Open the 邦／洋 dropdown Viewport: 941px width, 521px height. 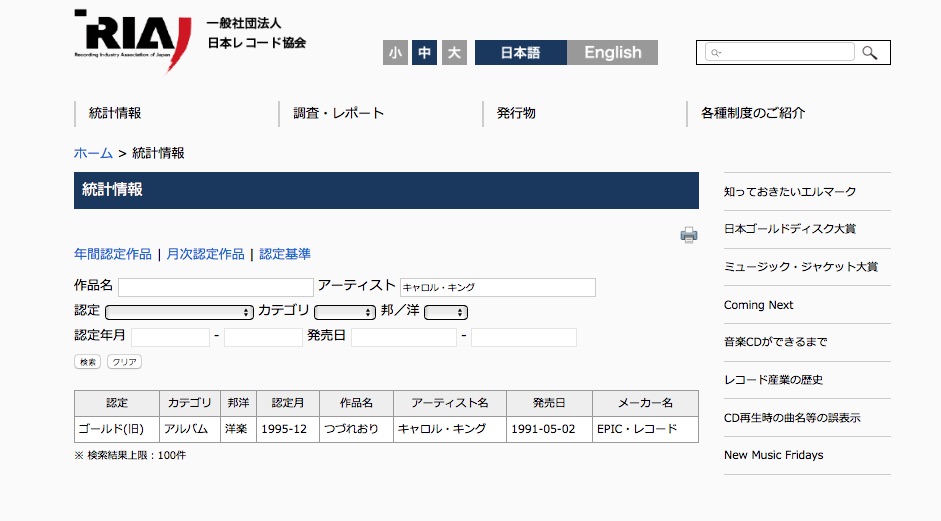(x=445, y=312)
